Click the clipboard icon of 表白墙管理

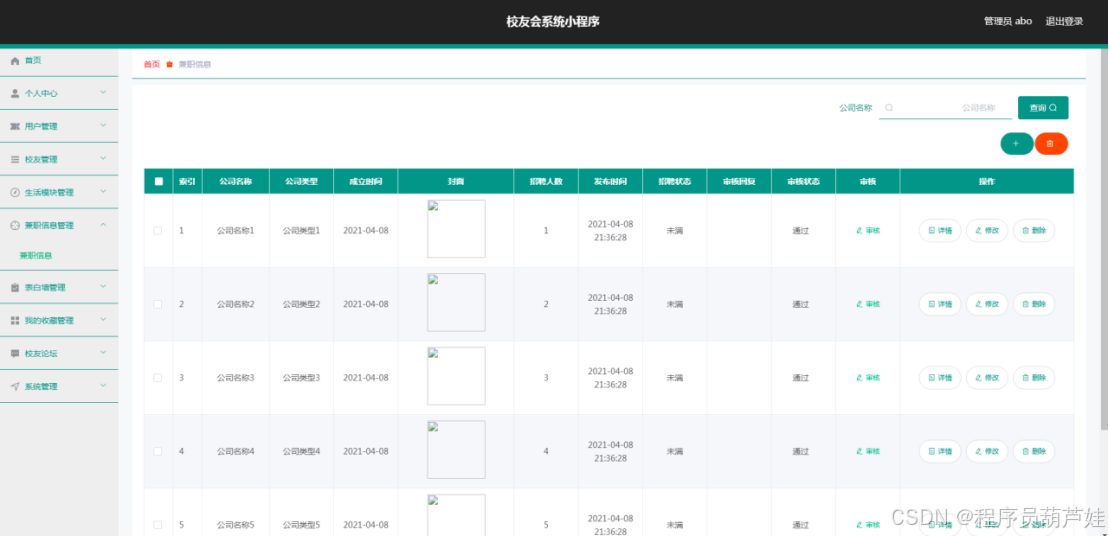pyautogui.click(x=15, y=288)
